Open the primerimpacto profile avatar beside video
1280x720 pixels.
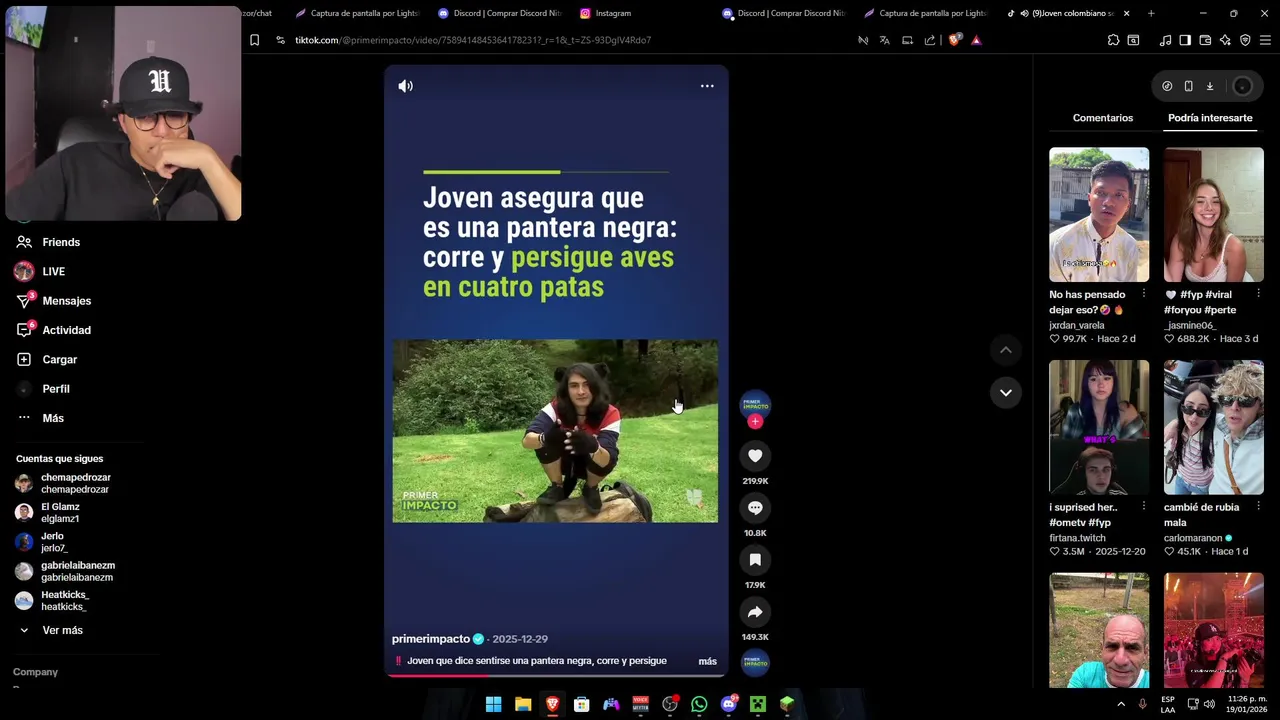pyautogui.click(x=755, y=404)
